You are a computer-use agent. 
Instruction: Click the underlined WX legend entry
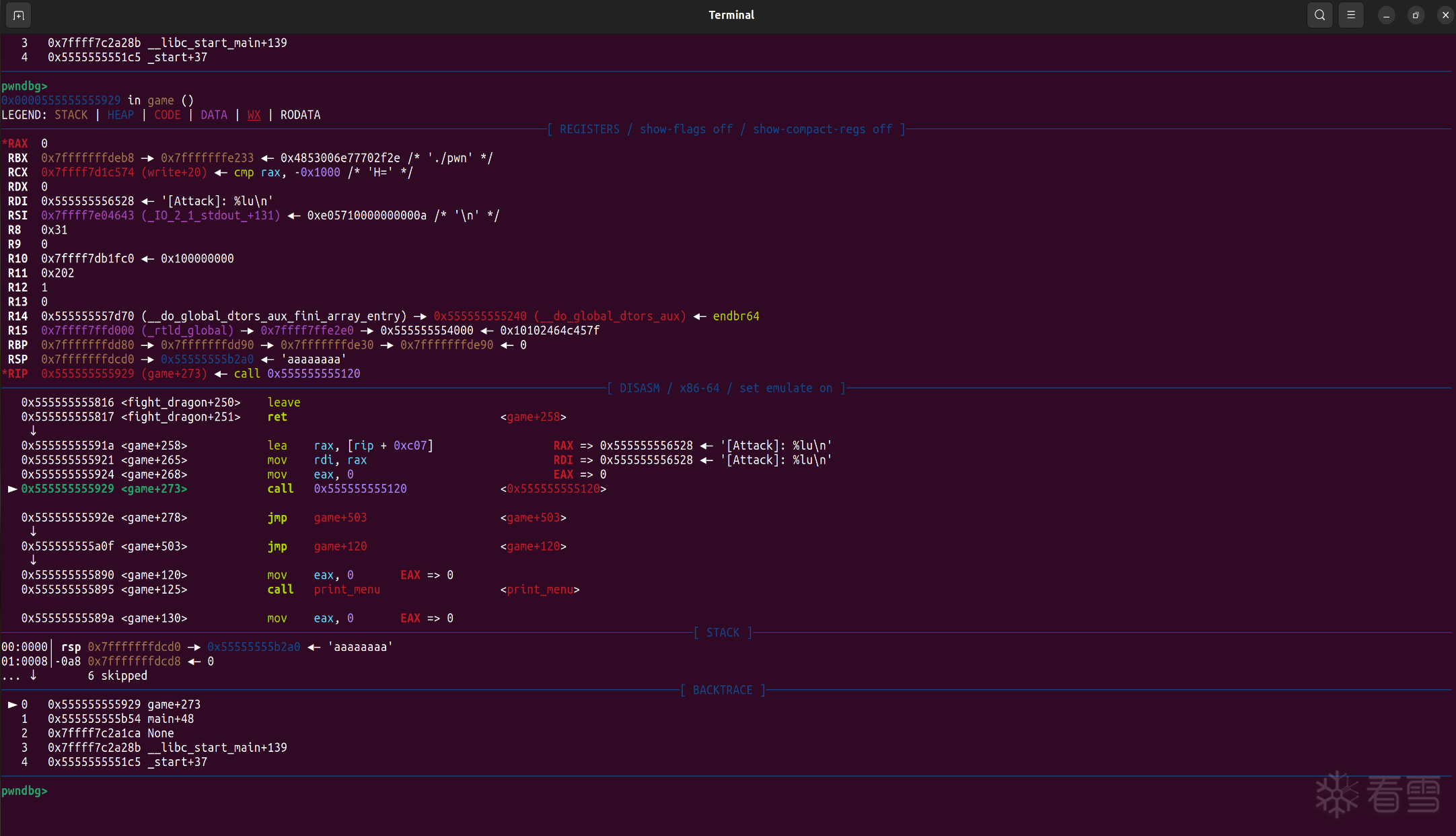[x=254, y=115]
